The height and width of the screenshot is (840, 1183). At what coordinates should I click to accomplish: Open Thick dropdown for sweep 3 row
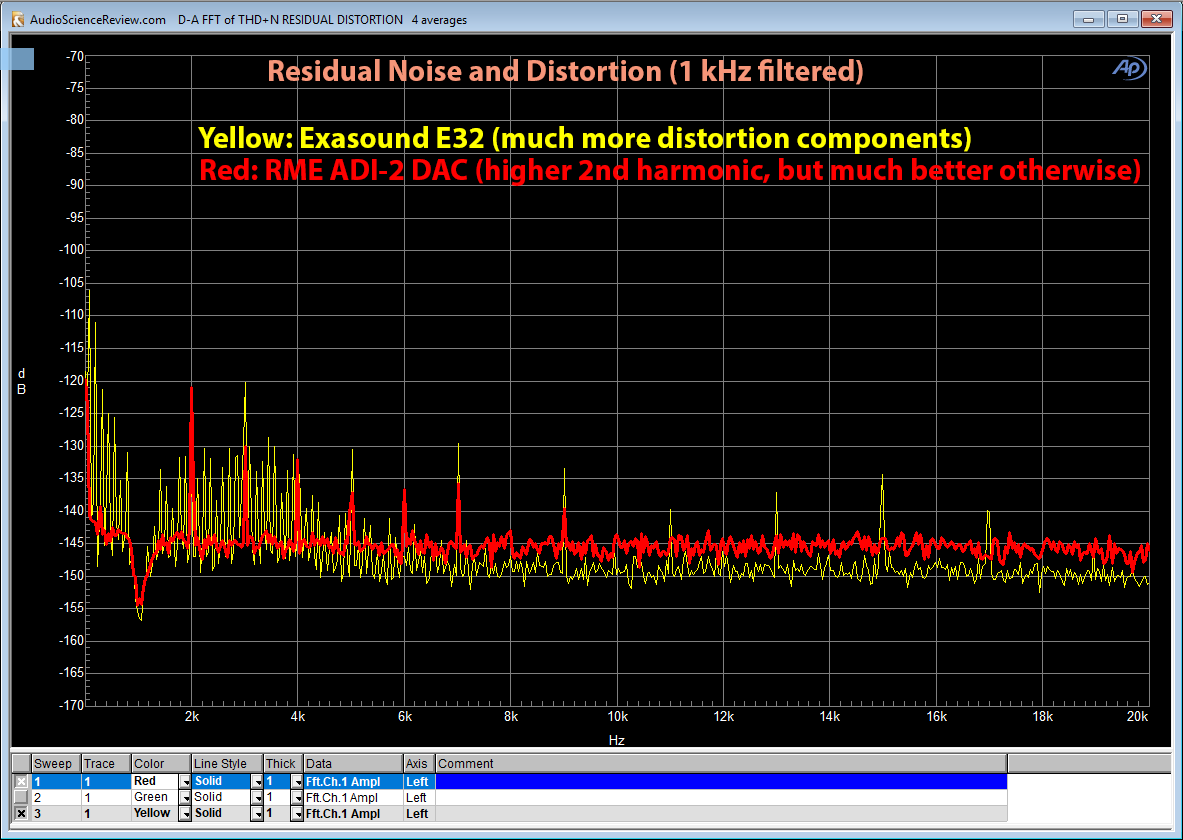[x=297, y=814]
